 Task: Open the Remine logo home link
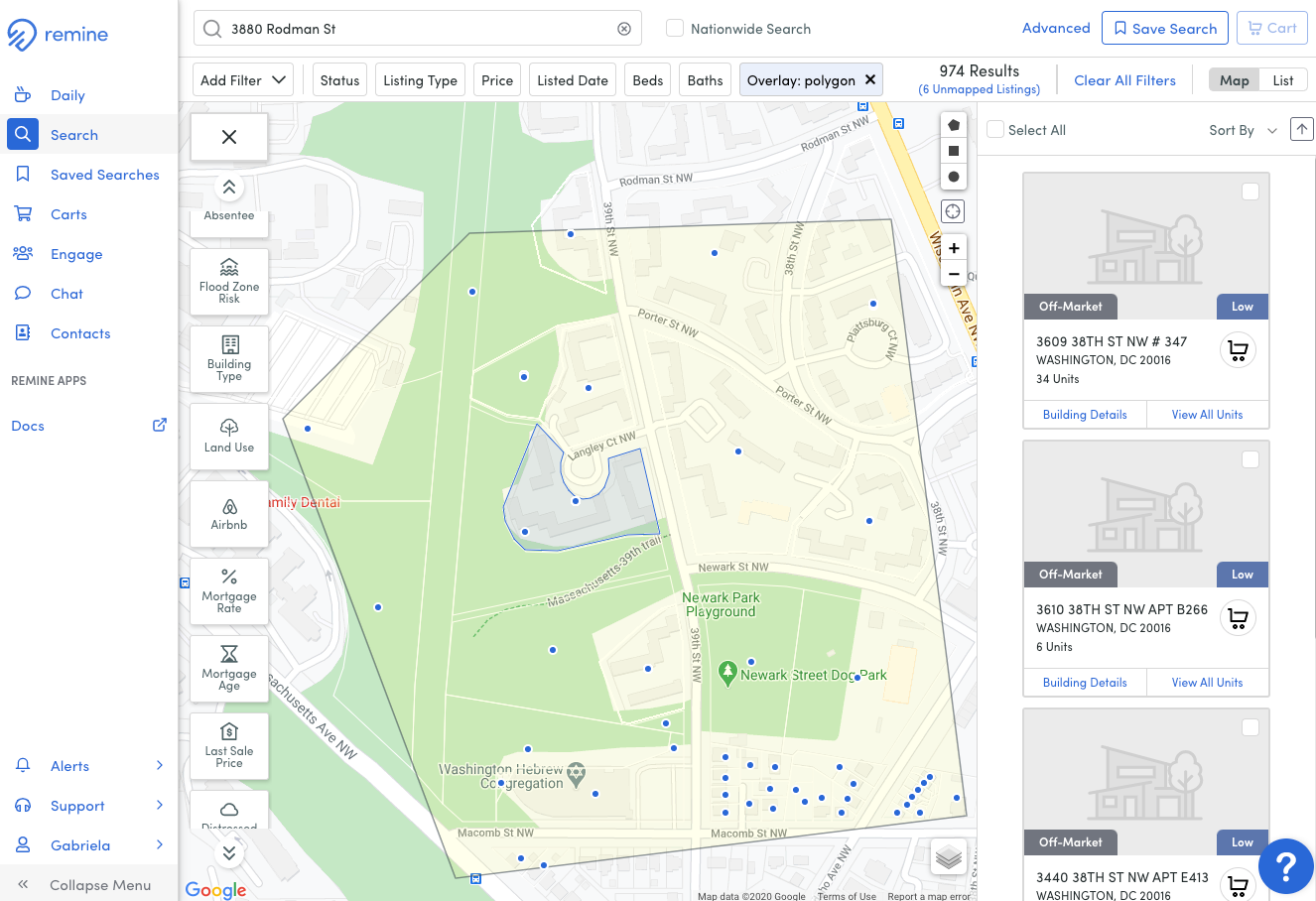[58, 35]
